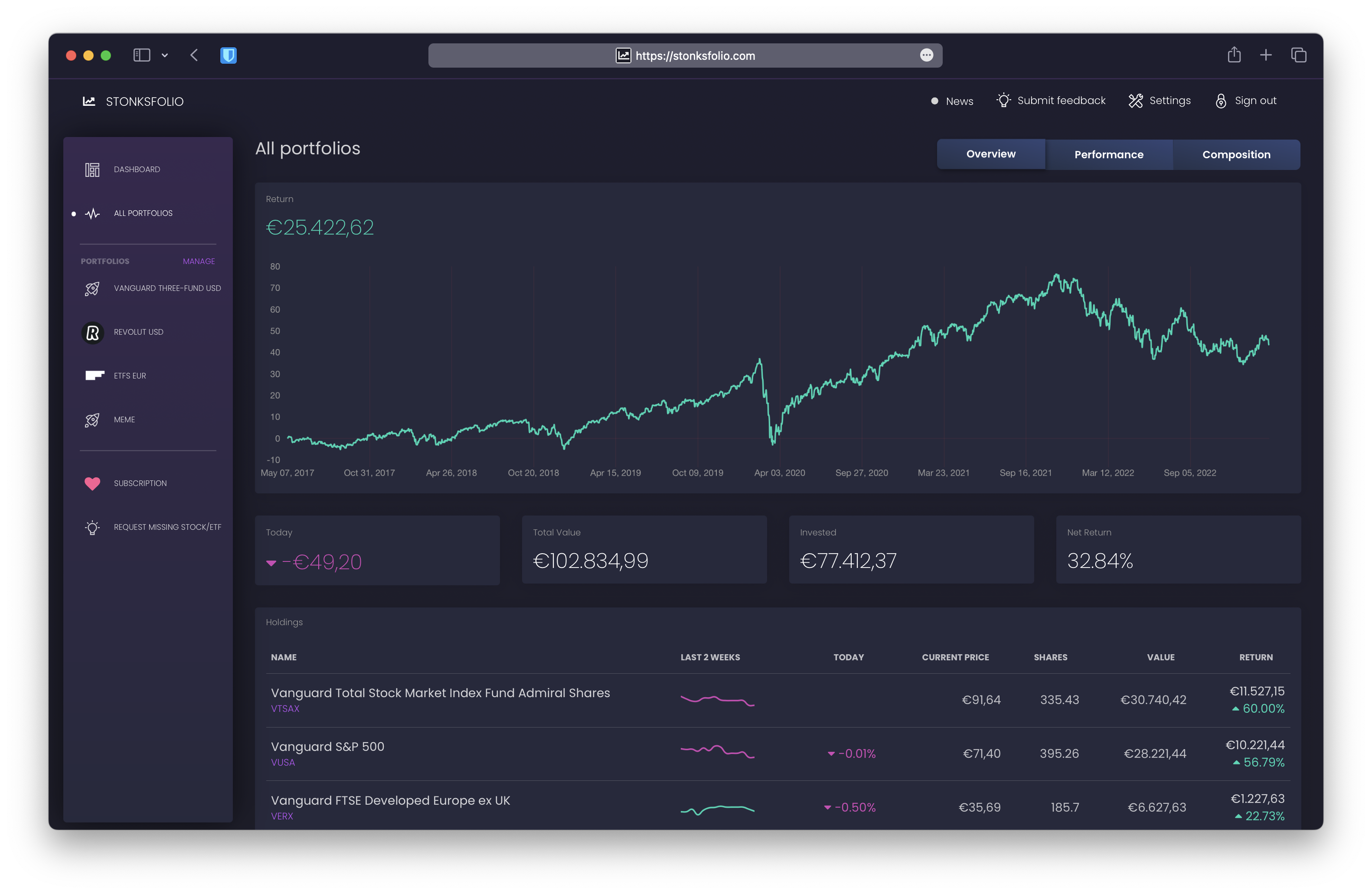
Task: Open the News link
Action: tap(959, 101)
